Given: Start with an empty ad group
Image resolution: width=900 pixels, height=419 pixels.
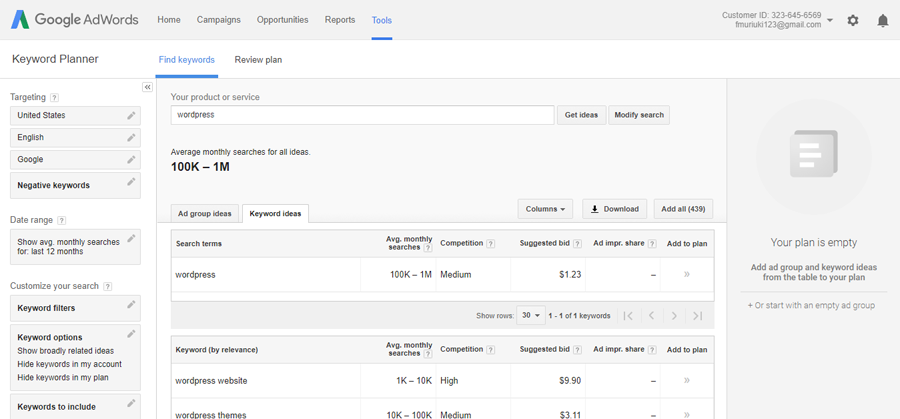Looking at the screenshot, I should click(x=811, y=306).
